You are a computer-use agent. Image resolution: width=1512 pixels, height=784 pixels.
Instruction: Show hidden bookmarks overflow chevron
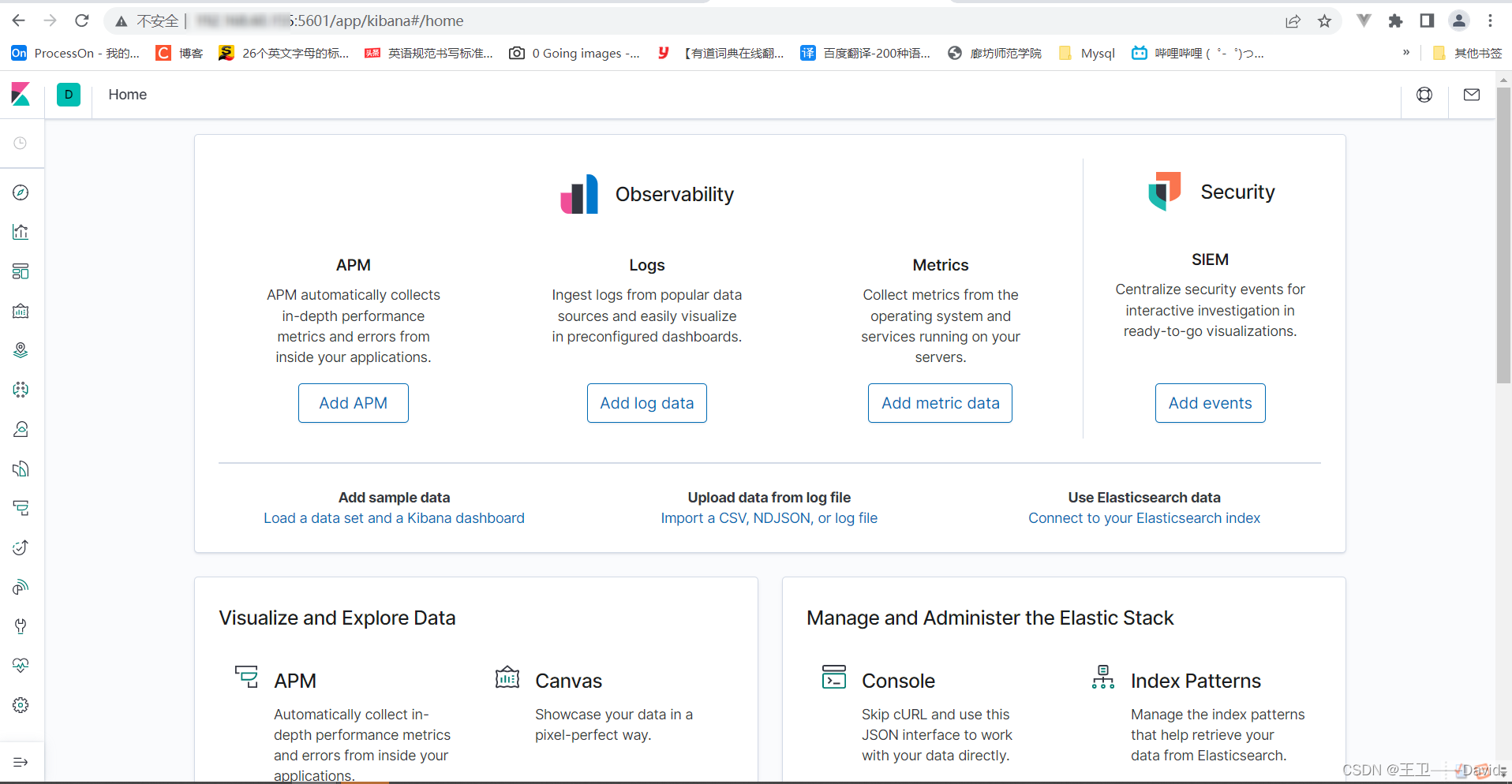point(1405,53)
